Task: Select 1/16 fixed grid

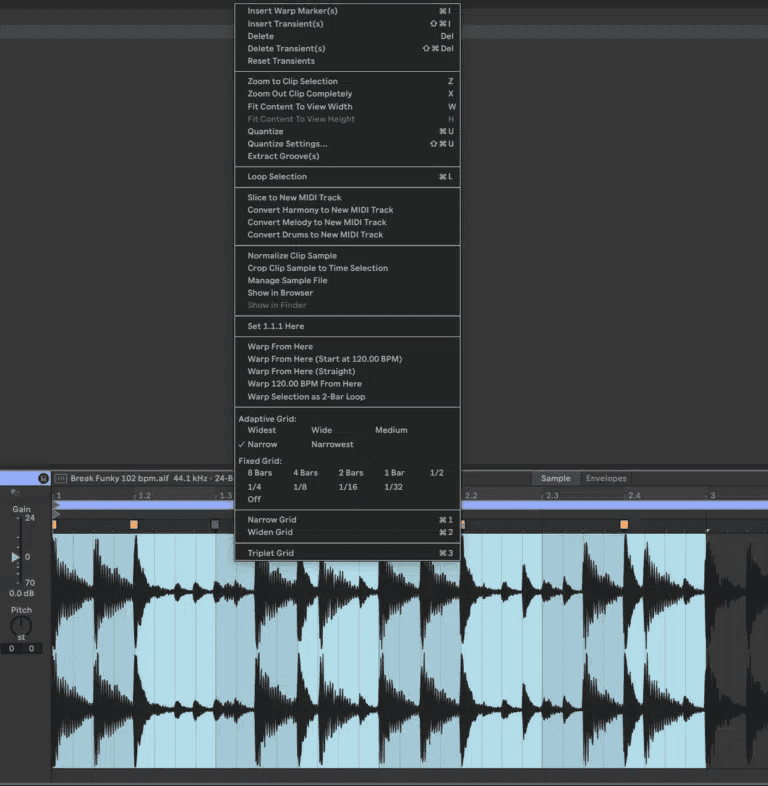Action: point(348,487)
